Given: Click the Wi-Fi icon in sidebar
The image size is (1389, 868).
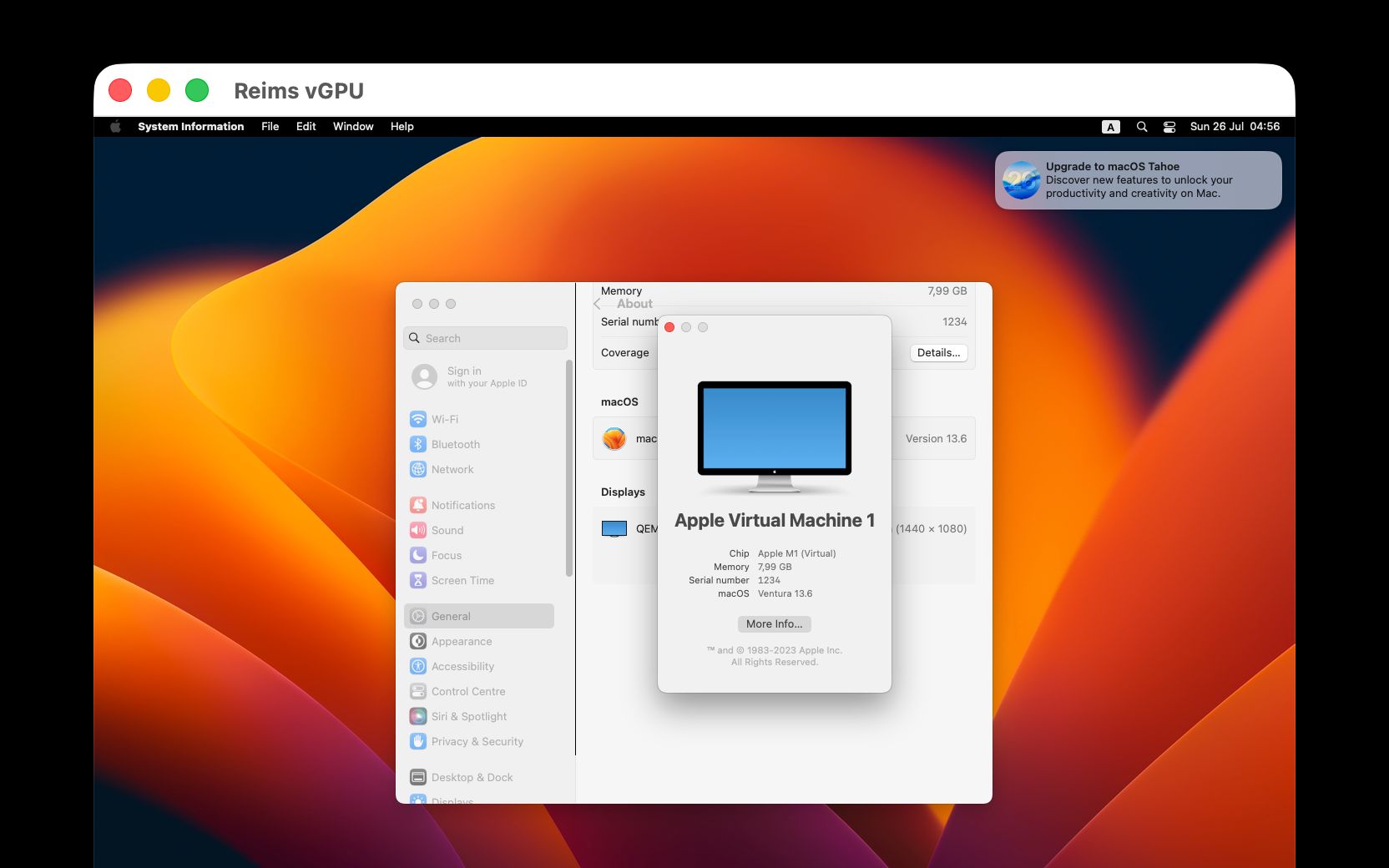Looking at the screenshot, I should coord(418,419).
